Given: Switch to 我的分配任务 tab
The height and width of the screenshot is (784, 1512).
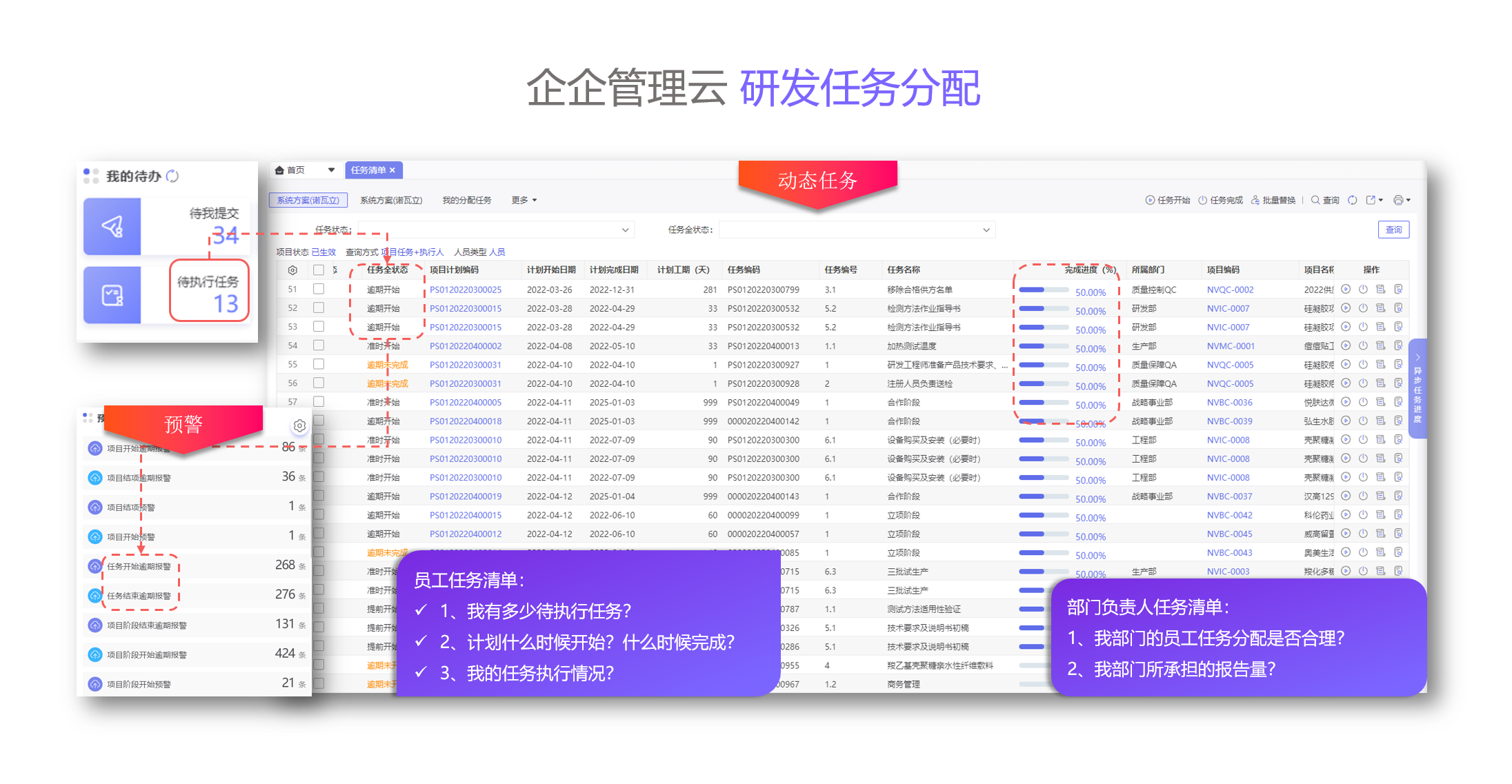Looking at the screenshot, I should tap(467, 200).
